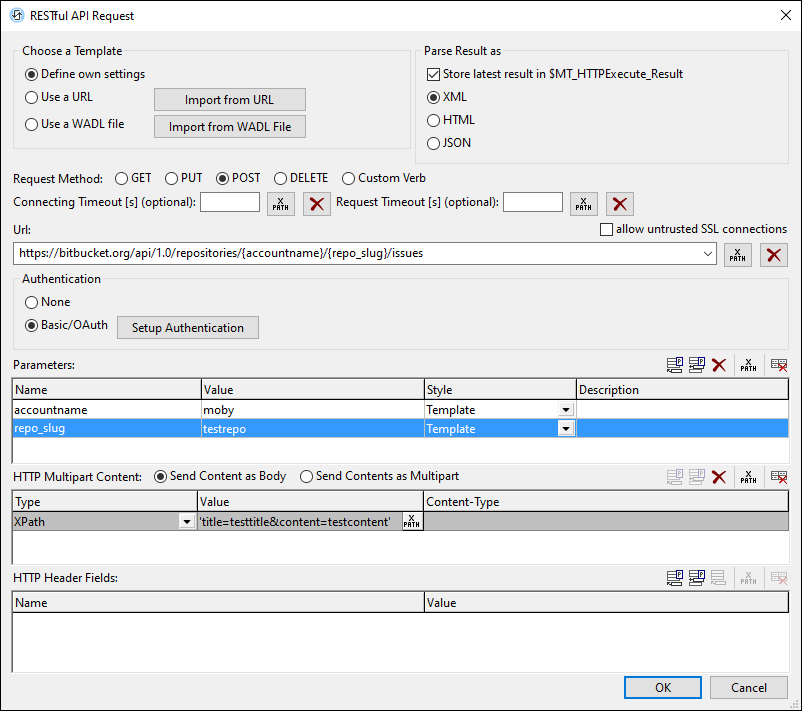This screenshot has width=802, height=711.
Task: Open XPath editor in multipart Value cell
Action: click(412, 521)
